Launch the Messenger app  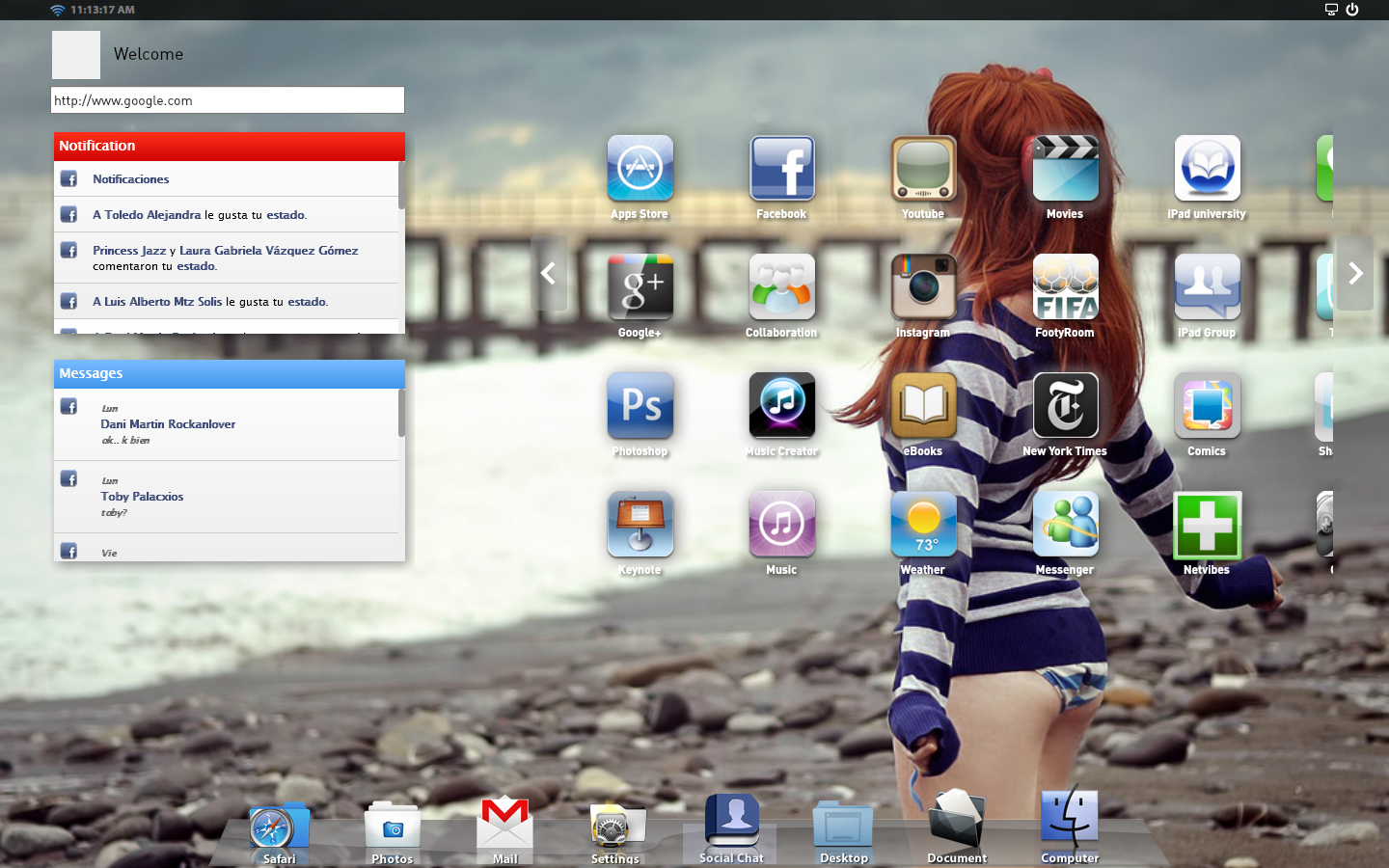(x=1065, y=524)
